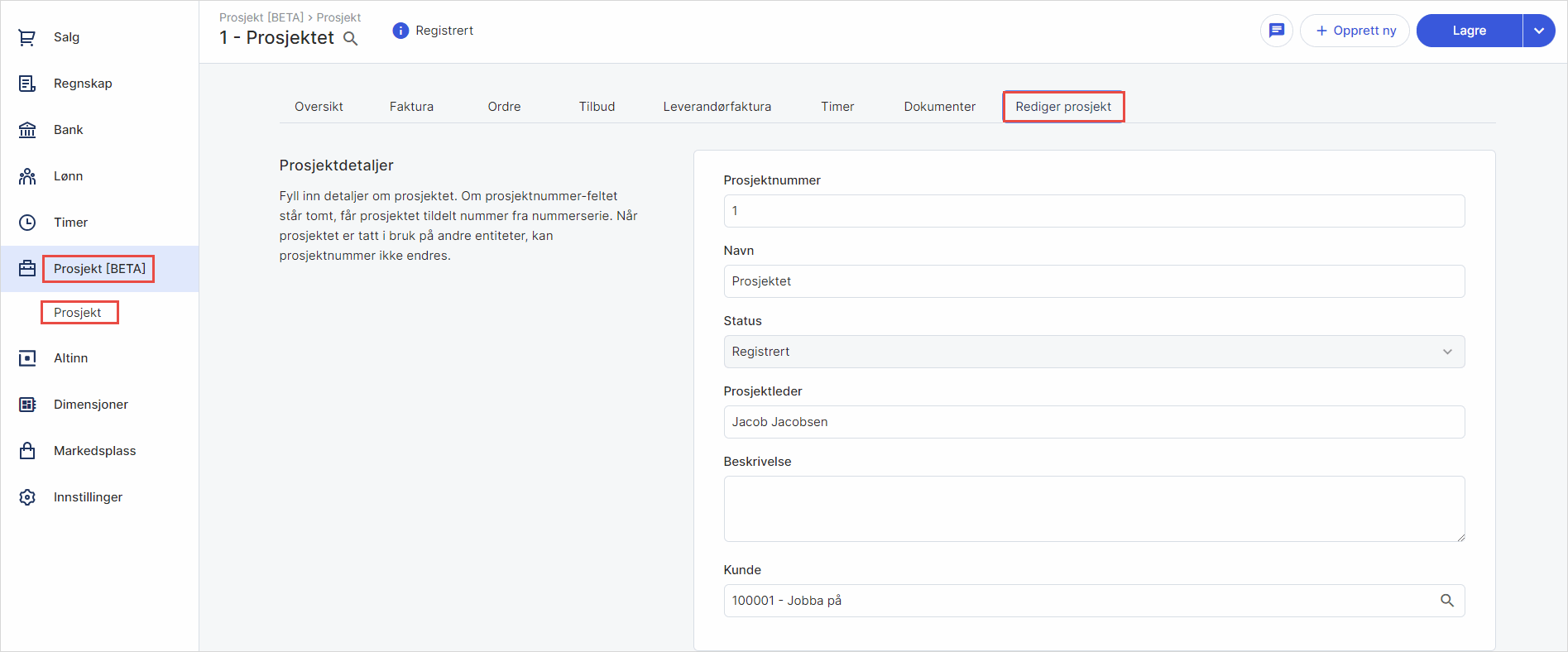Search customers in the Kunde field

click(x=1446, y=601)
